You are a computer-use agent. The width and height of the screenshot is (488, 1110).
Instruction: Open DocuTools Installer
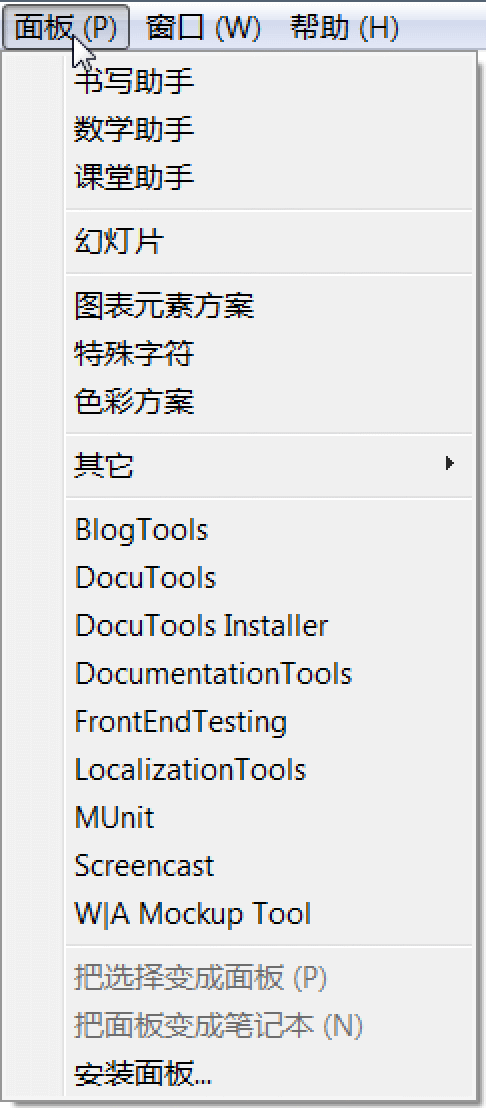(269, 626)
